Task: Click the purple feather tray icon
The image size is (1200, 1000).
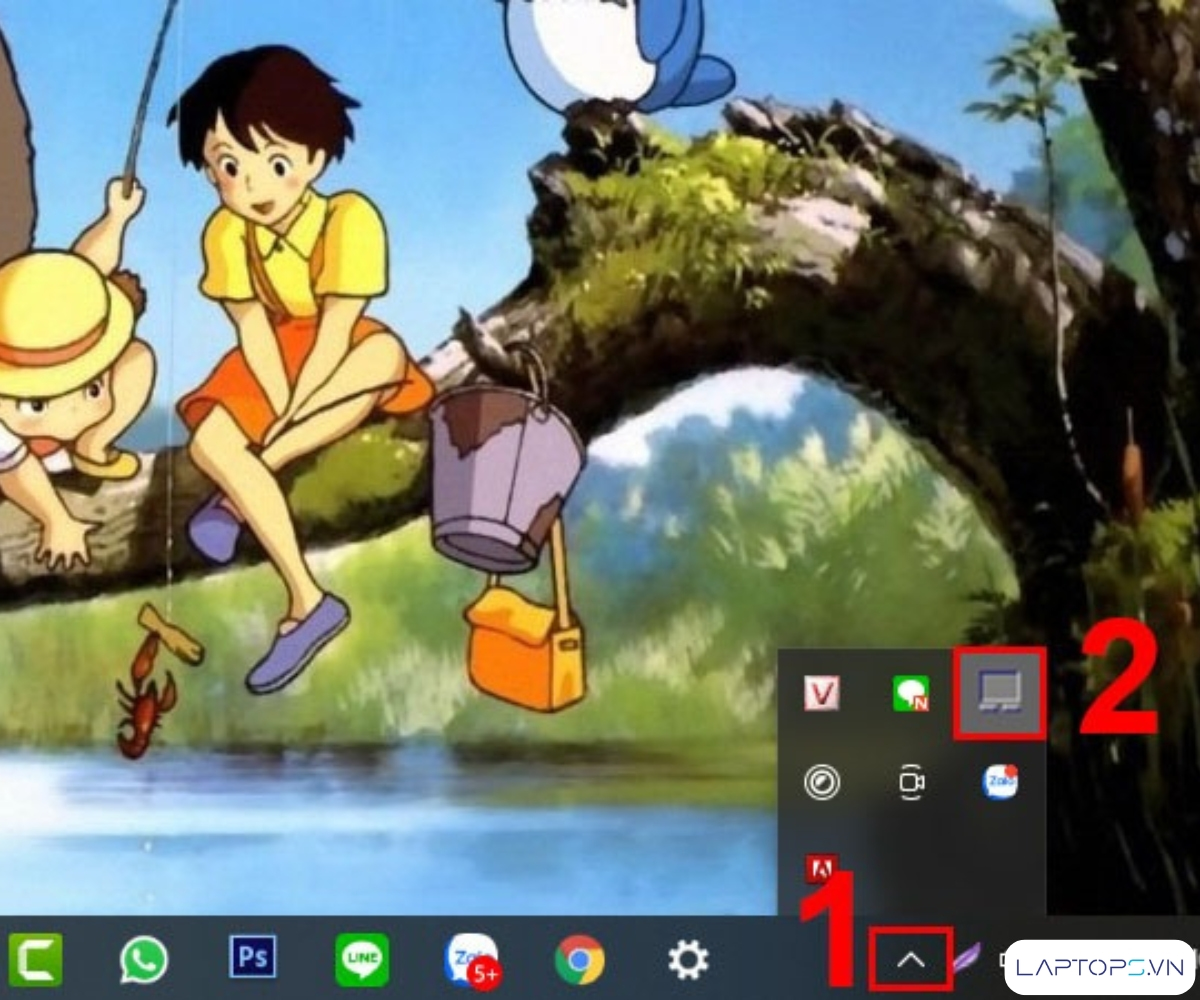Action: click(966, 960)
